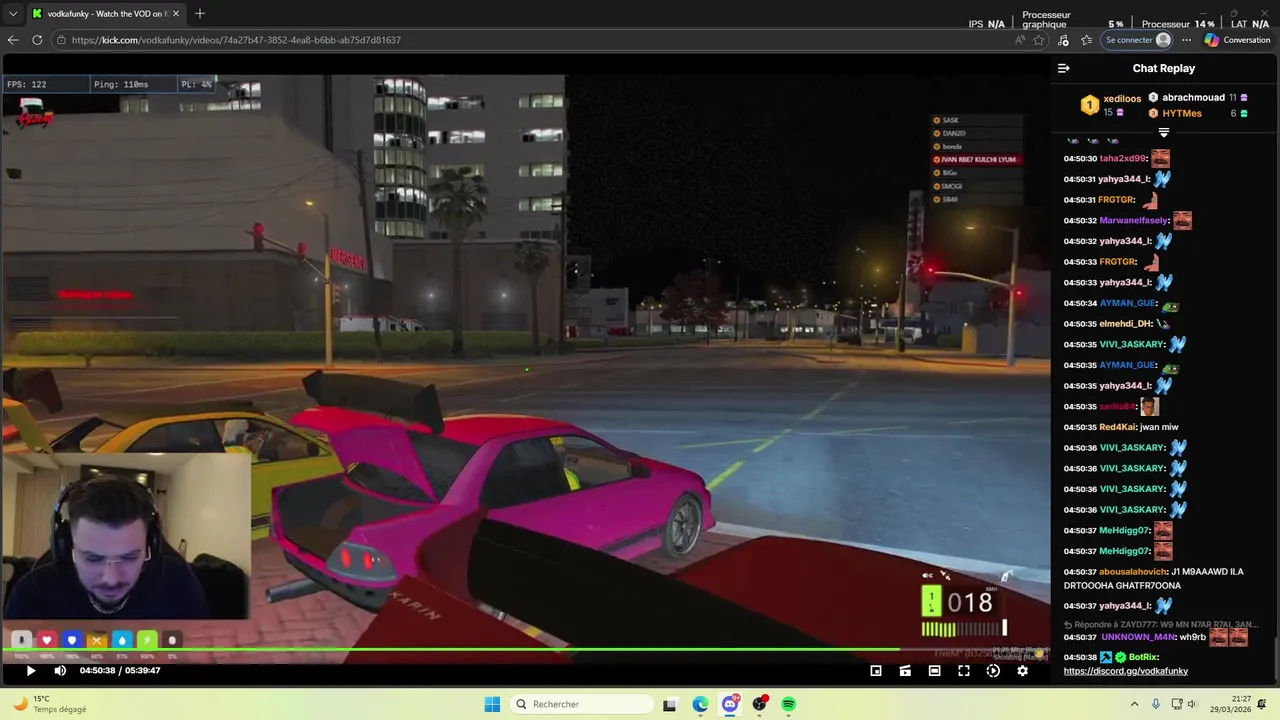Add this page to favorites star

click(1039, 40)
